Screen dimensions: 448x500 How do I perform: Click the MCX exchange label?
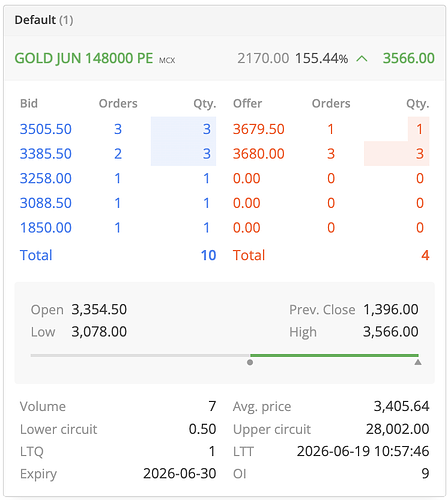(167, 60)
